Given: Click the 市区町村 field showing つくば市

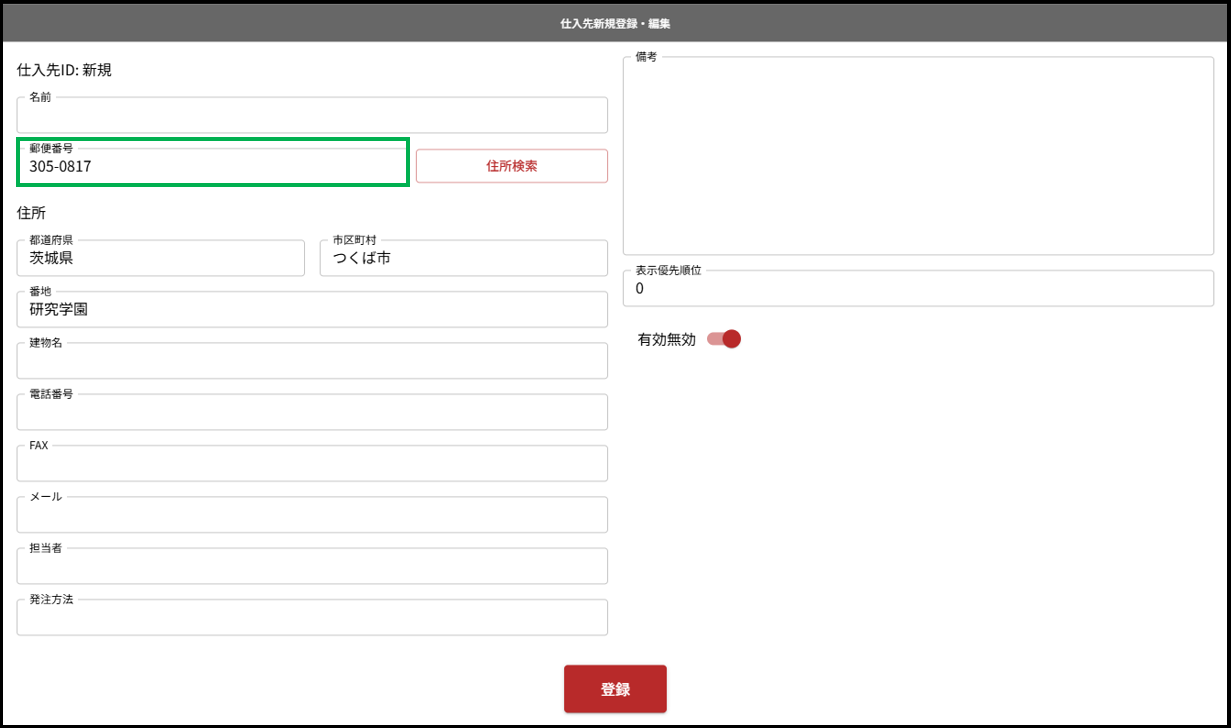Looking at the screenshot, I should 463,259.
